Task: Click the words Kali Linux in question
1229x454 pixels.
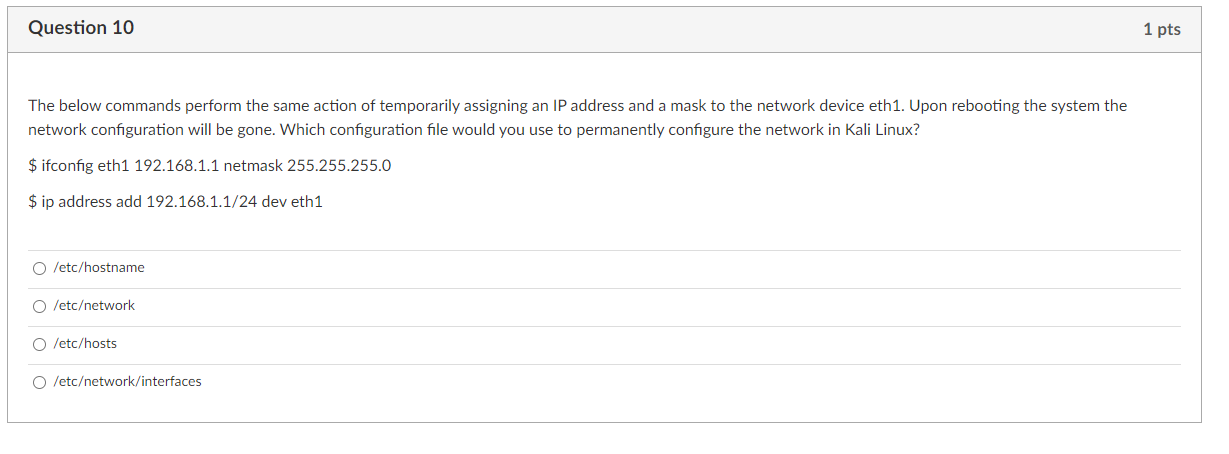Action: click(x=876, y=130)
